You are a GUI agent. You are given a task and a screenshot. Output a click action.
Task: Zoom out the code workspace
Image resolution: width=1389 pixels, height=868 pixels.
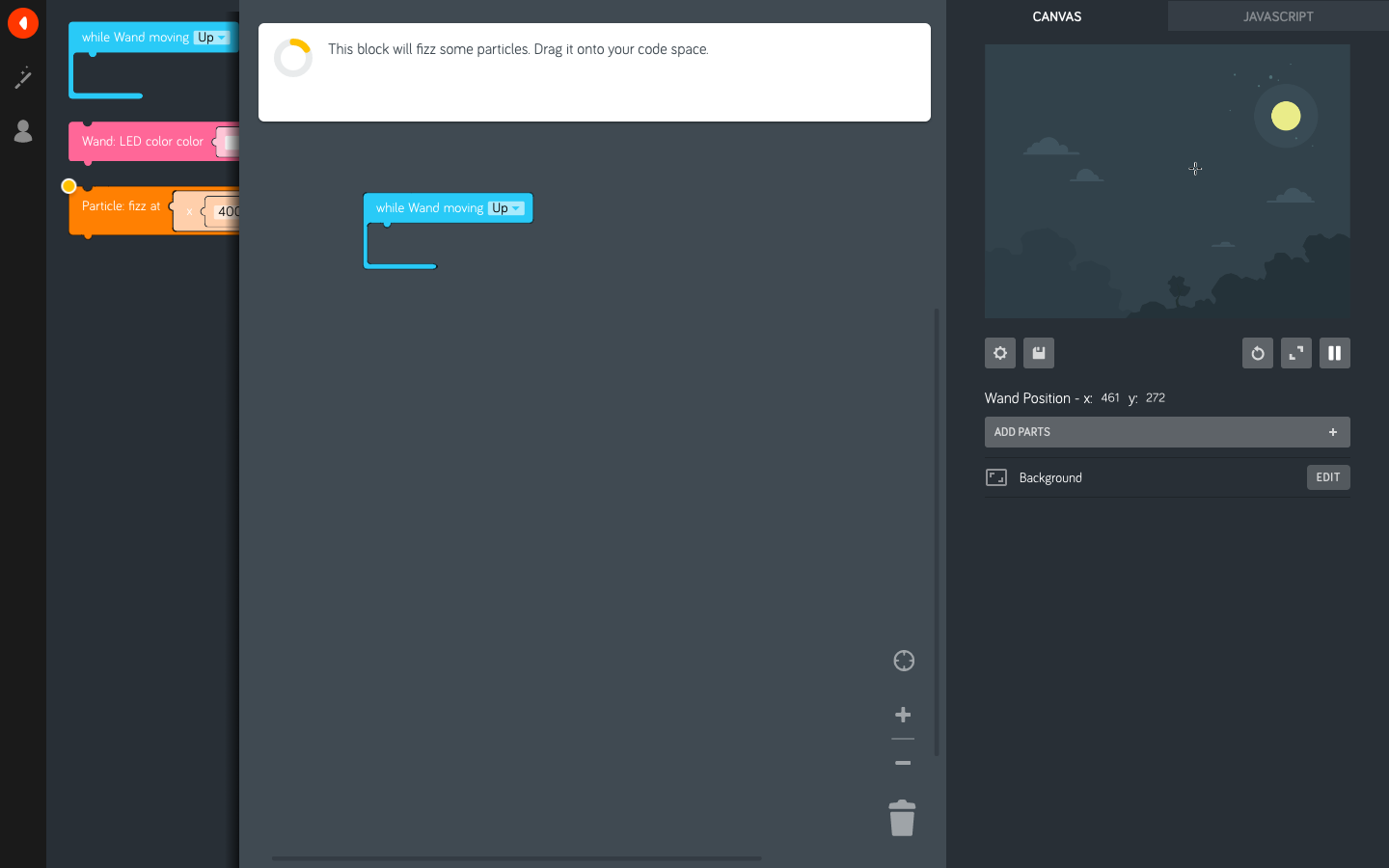tap(903, 763)
